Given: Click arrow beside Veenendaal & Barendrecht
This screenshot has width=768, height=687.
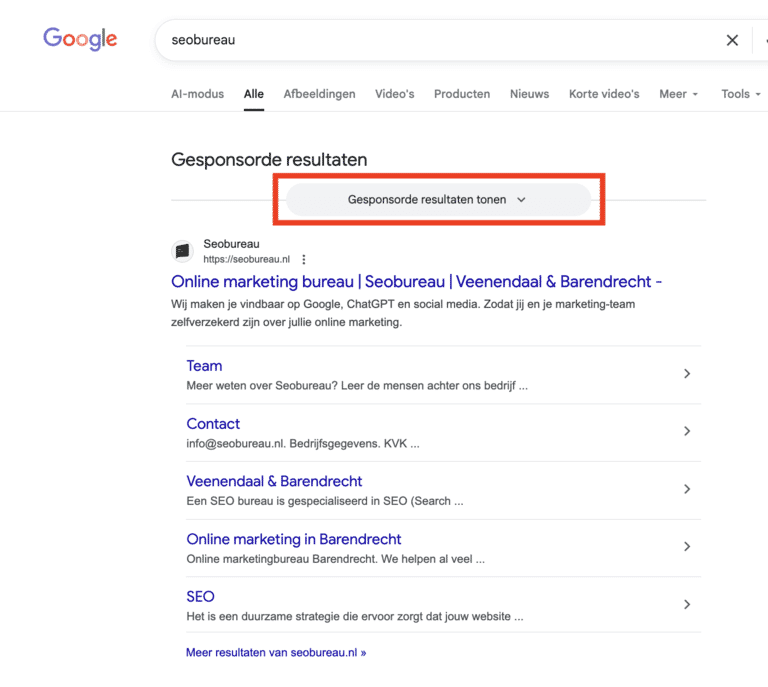Looking at the screenshot, I should tap(686, 489).
